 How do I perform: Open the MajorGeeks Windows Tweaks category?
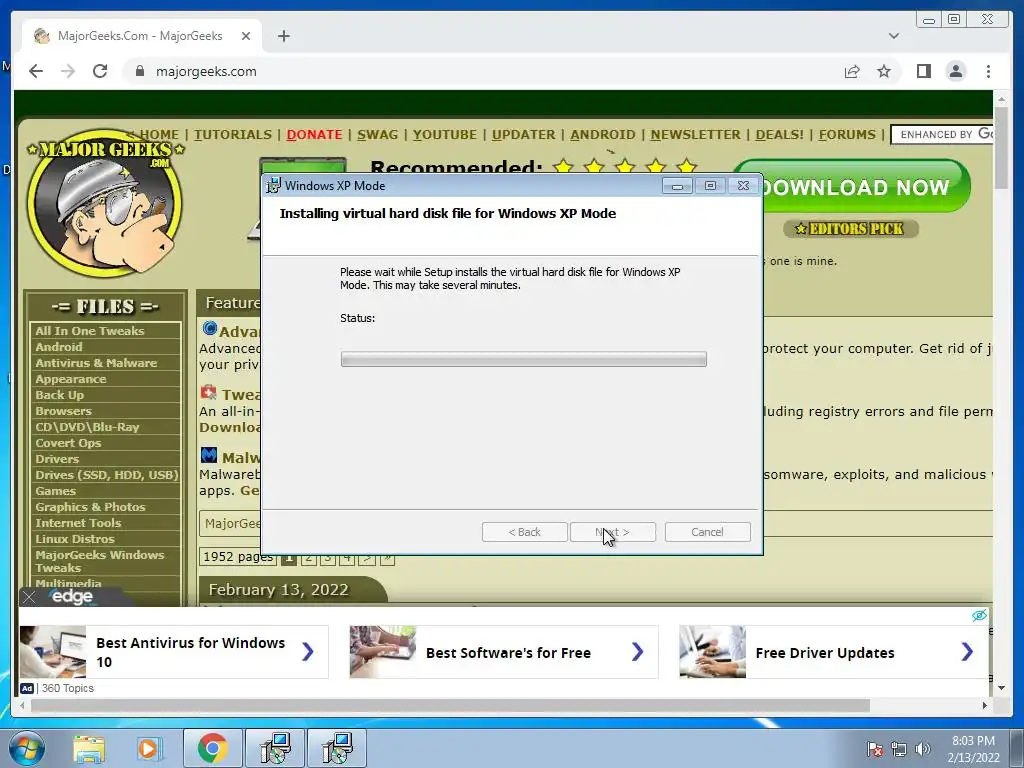coord(100,561)
